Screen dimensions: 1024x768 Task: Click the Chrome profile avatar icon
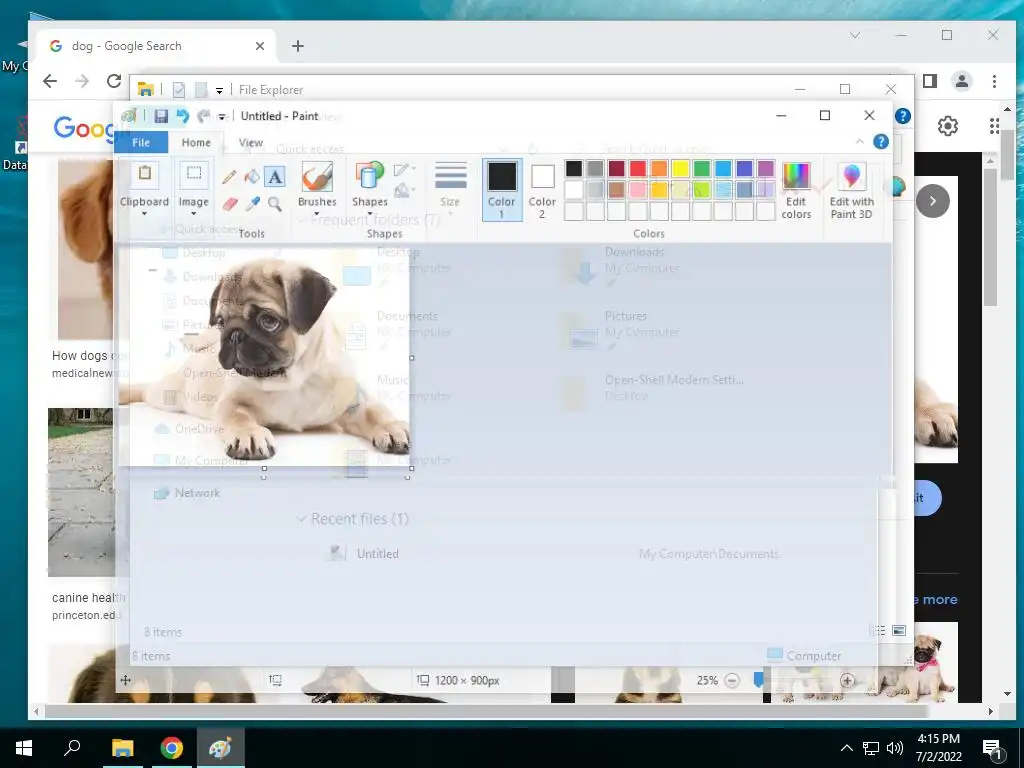pyautogui.click(x=962, y=81)
